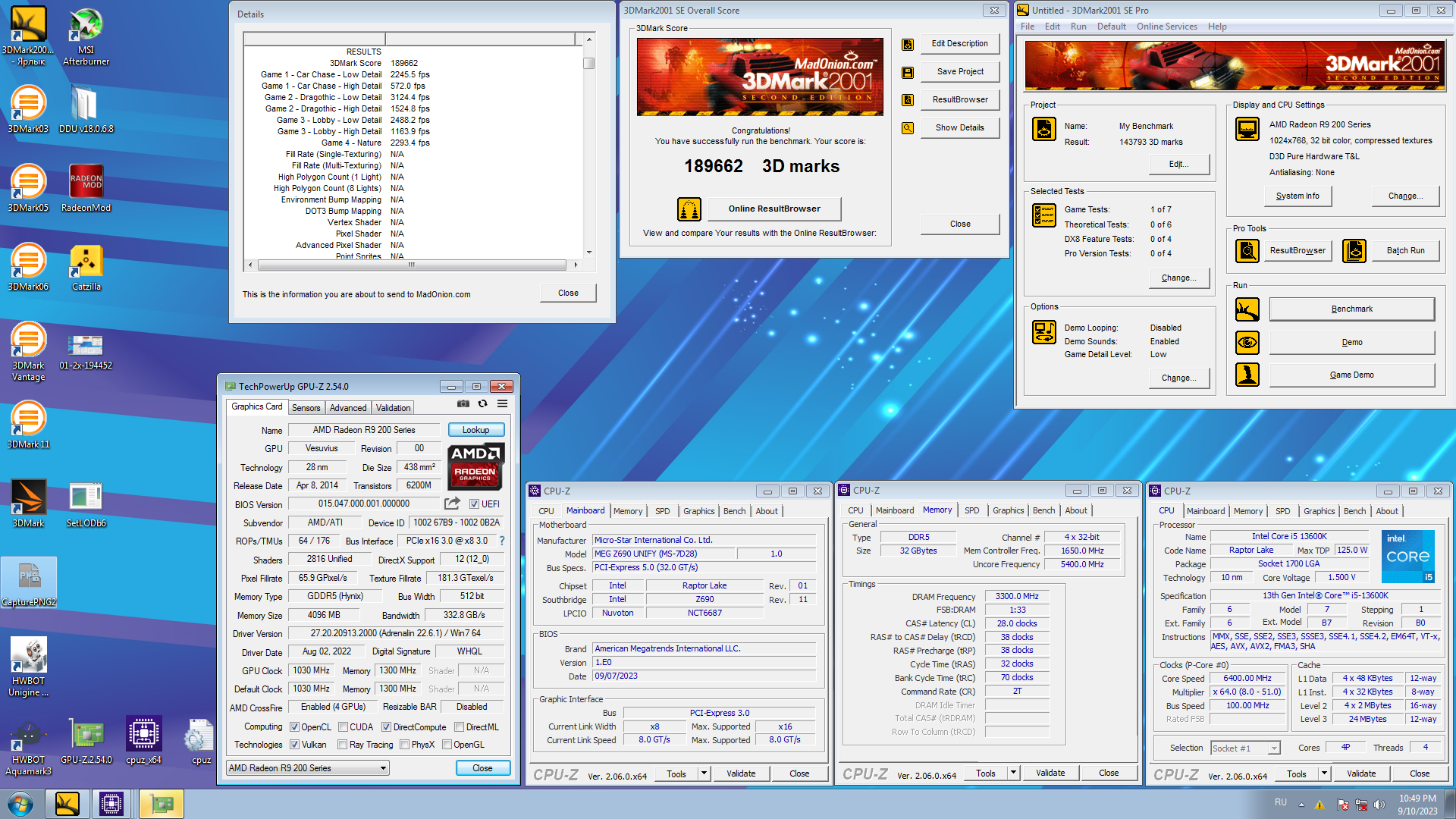Open the Windows Start orb
Screen dimensions: 1456x819
(x=20, y=804)
